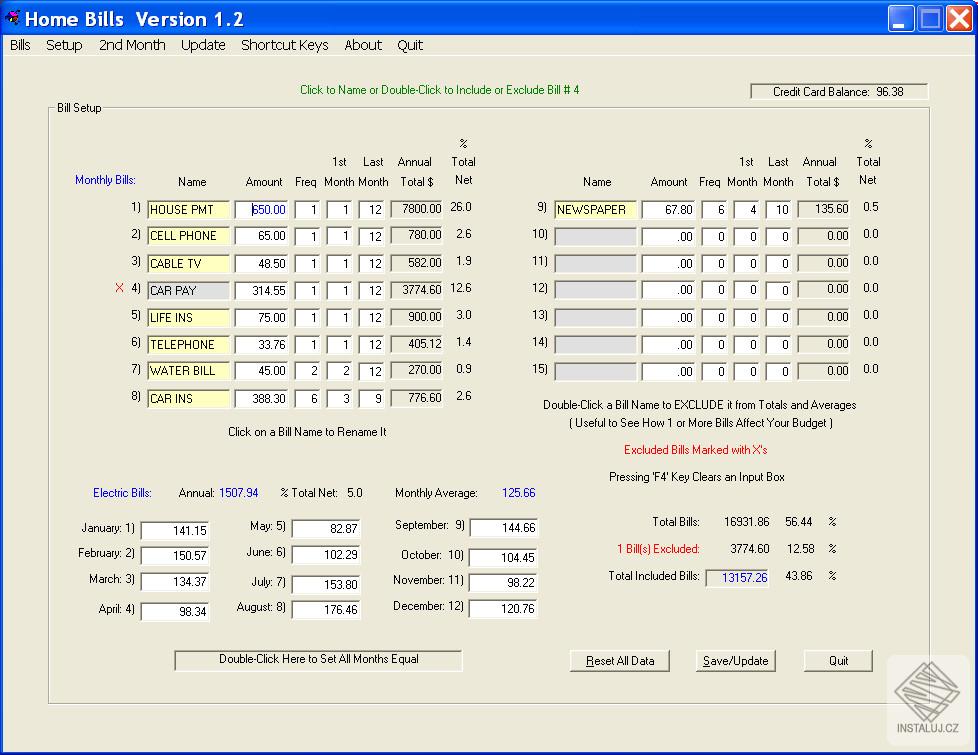Click the August electric bill field 176.46
This screenshot has height=755, width=978.
tap(326, 609)
